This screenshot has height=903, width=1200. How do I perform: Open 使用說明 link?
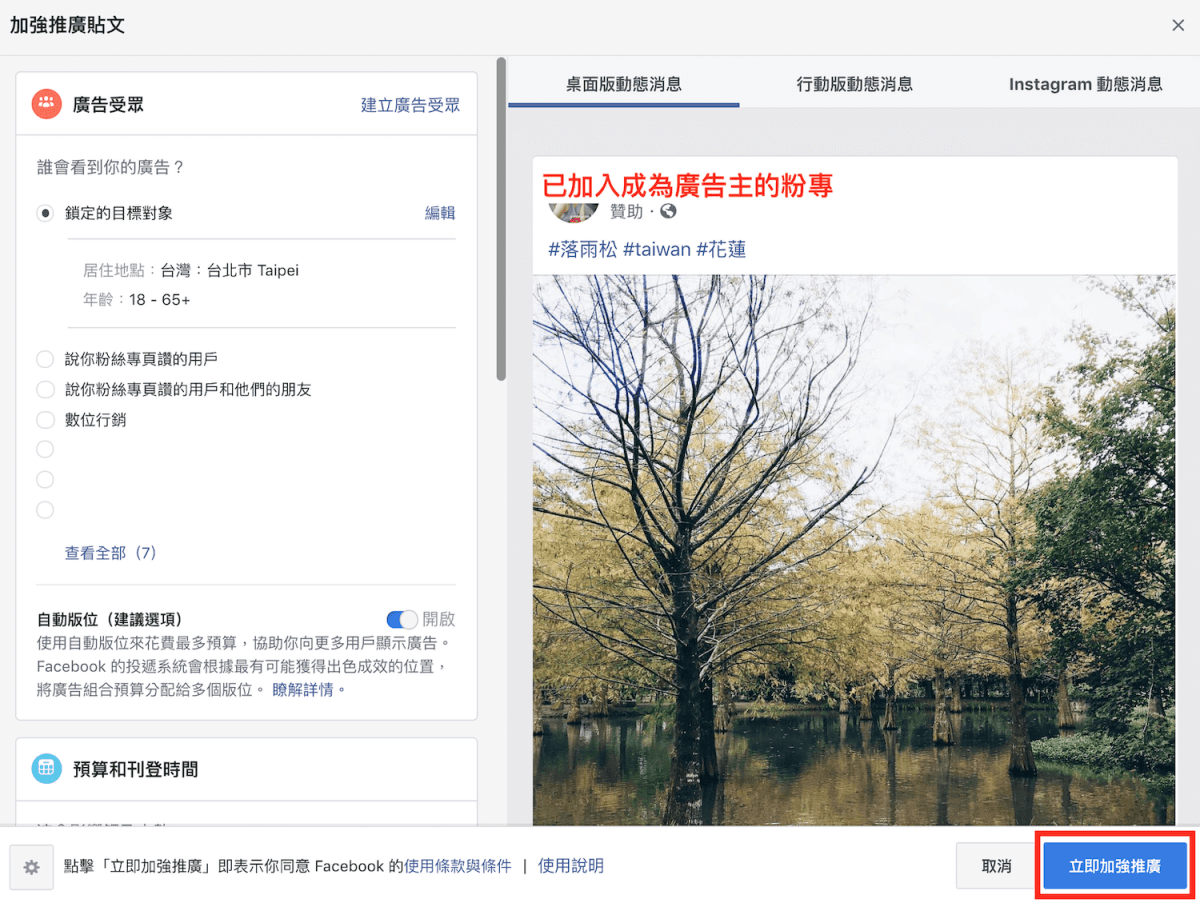pos(571,866)
